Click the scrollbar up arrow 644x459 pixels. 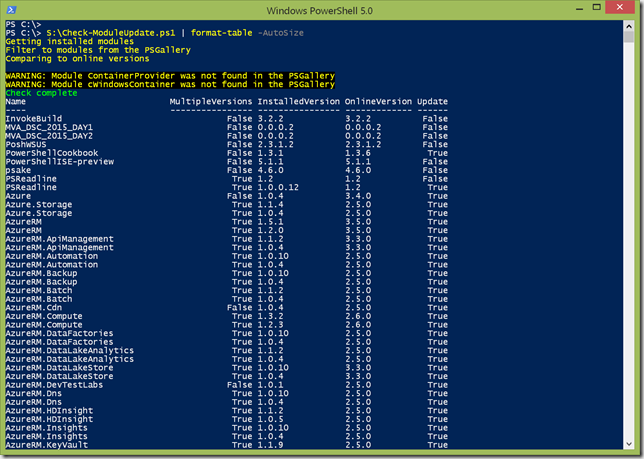pos(629,26)
